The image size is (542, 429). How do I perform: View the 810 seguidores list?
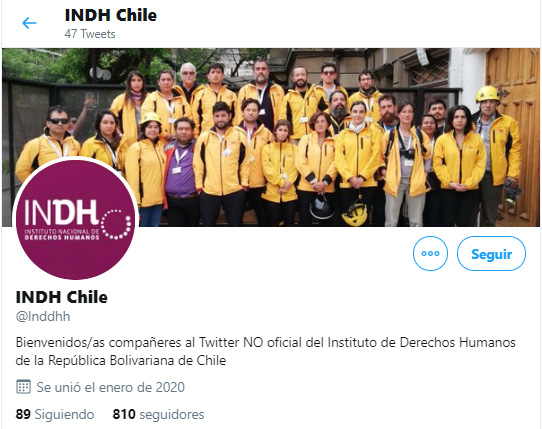(158, 414)
